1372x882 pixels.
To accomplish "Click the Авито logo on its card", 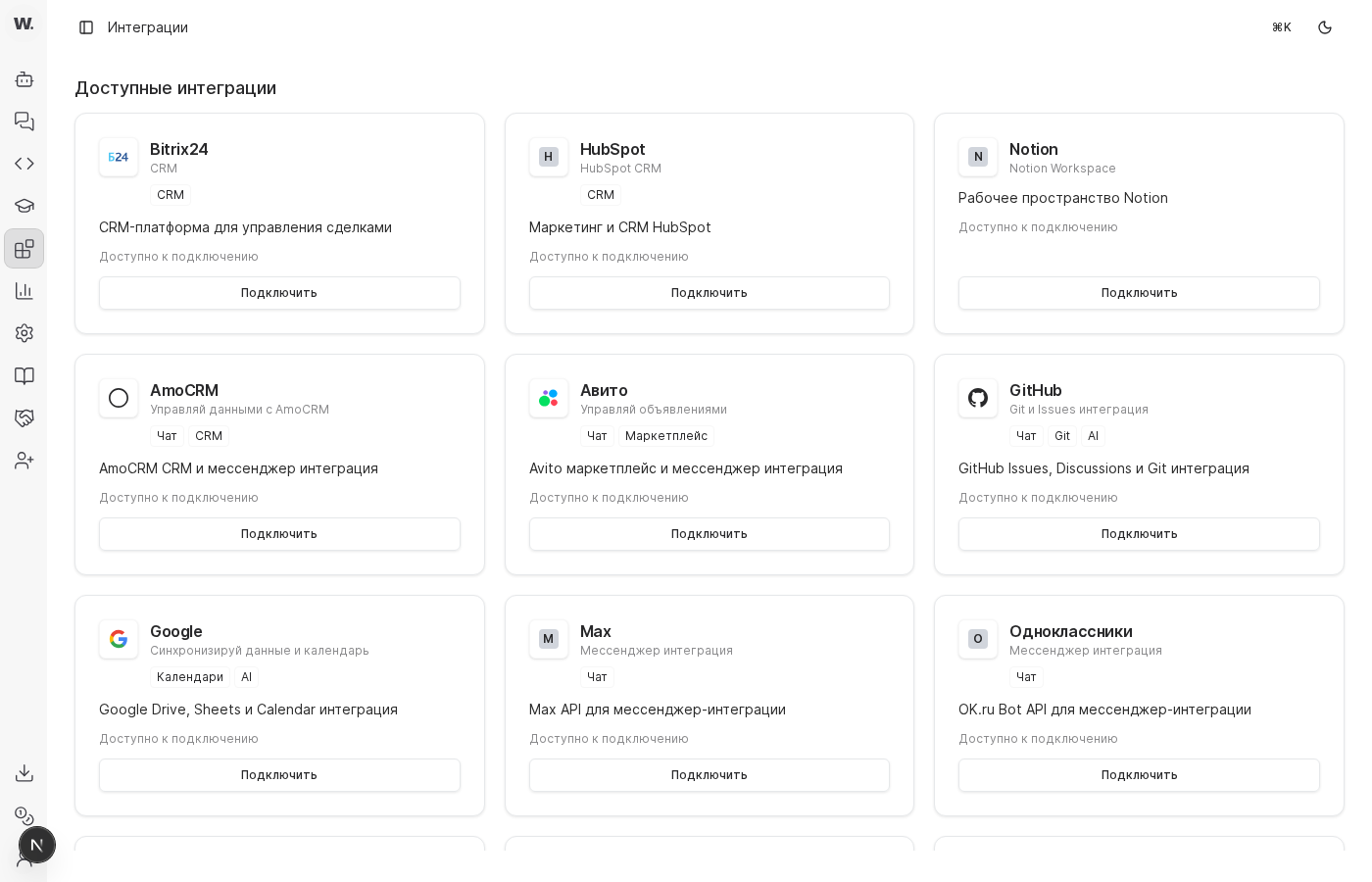I will (x=549, y=398).
